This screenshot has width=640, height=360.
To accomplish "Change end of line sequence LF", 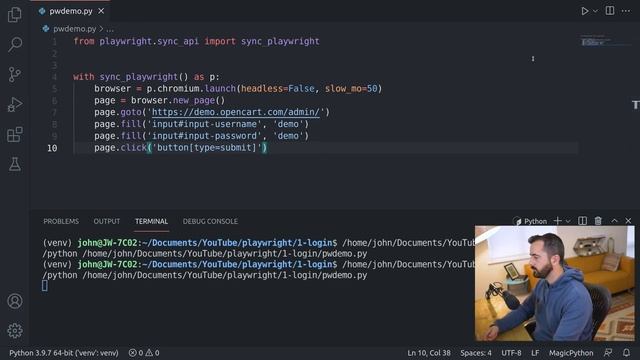I will pos(535,353).
